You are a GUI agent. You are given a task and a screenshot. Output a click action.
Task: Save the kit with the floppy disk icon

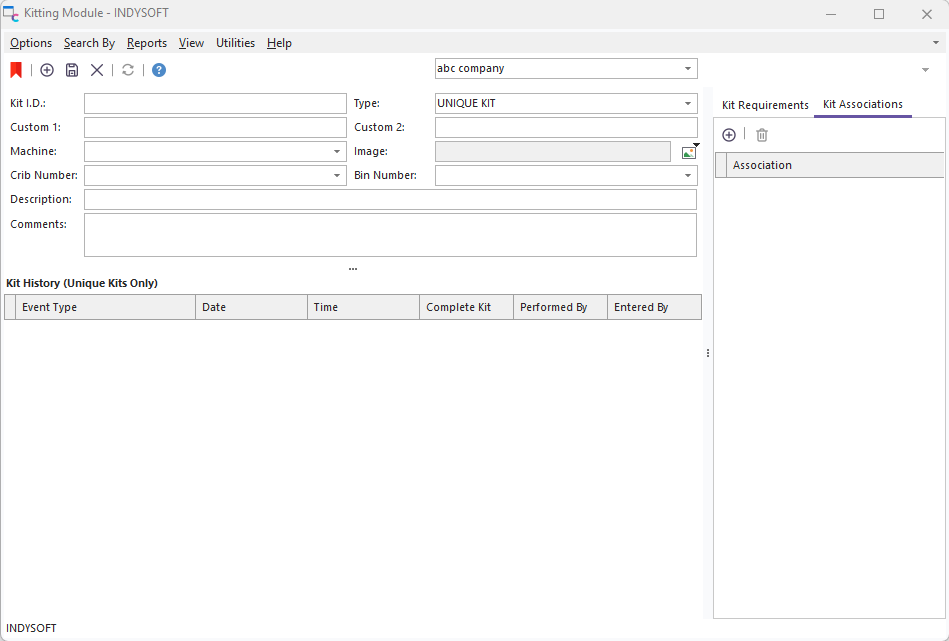coord(72,70)
